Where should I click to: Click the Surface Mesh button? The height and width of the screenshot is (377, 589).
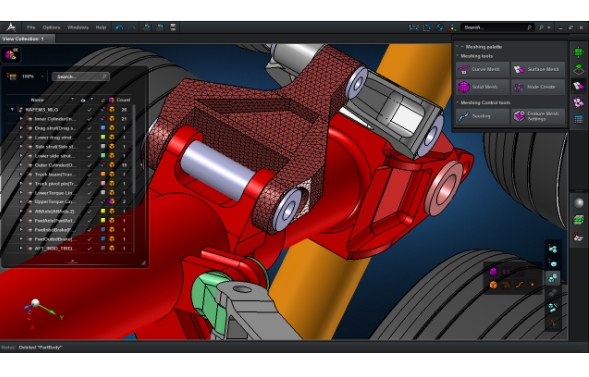point(538,69)
